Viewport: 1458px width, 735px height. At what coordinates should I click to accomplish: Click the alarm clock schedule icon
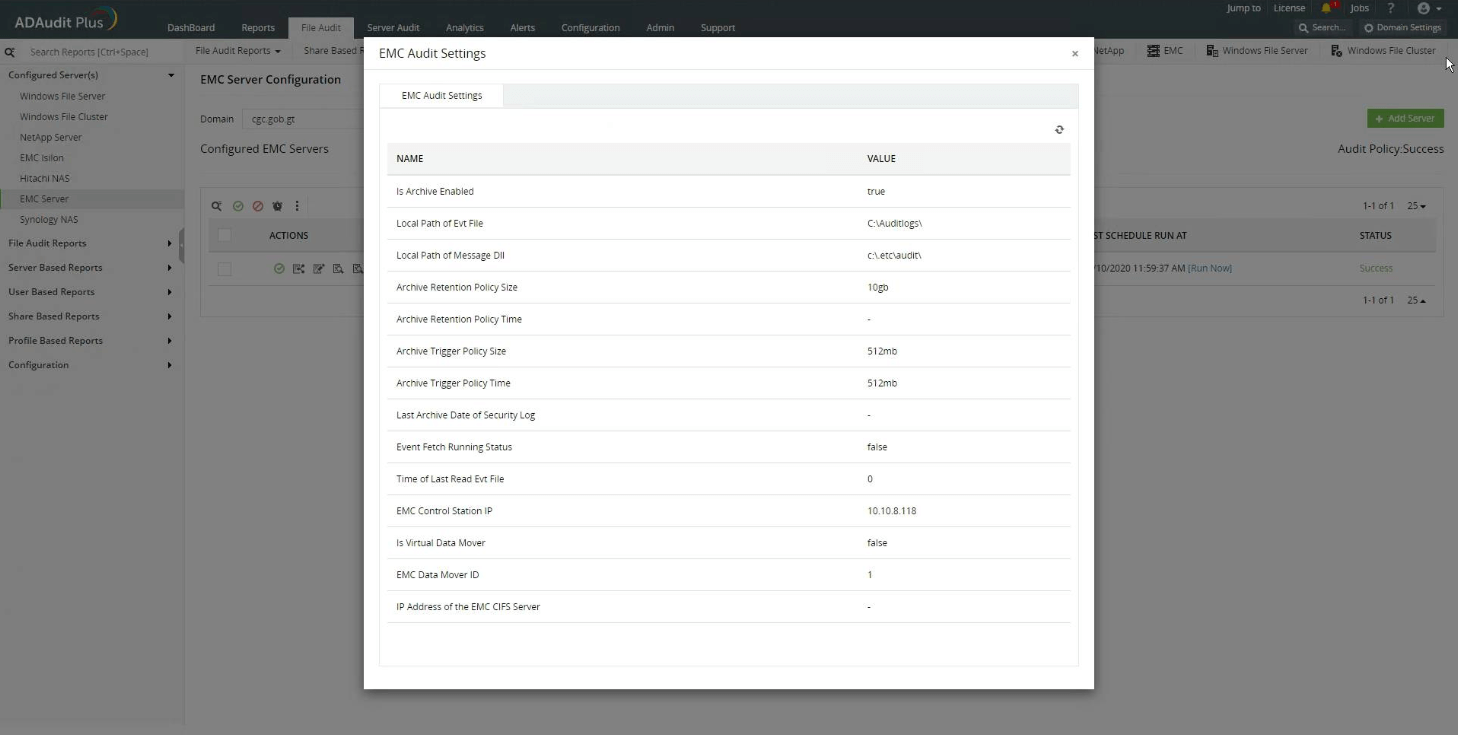[277, 206]
